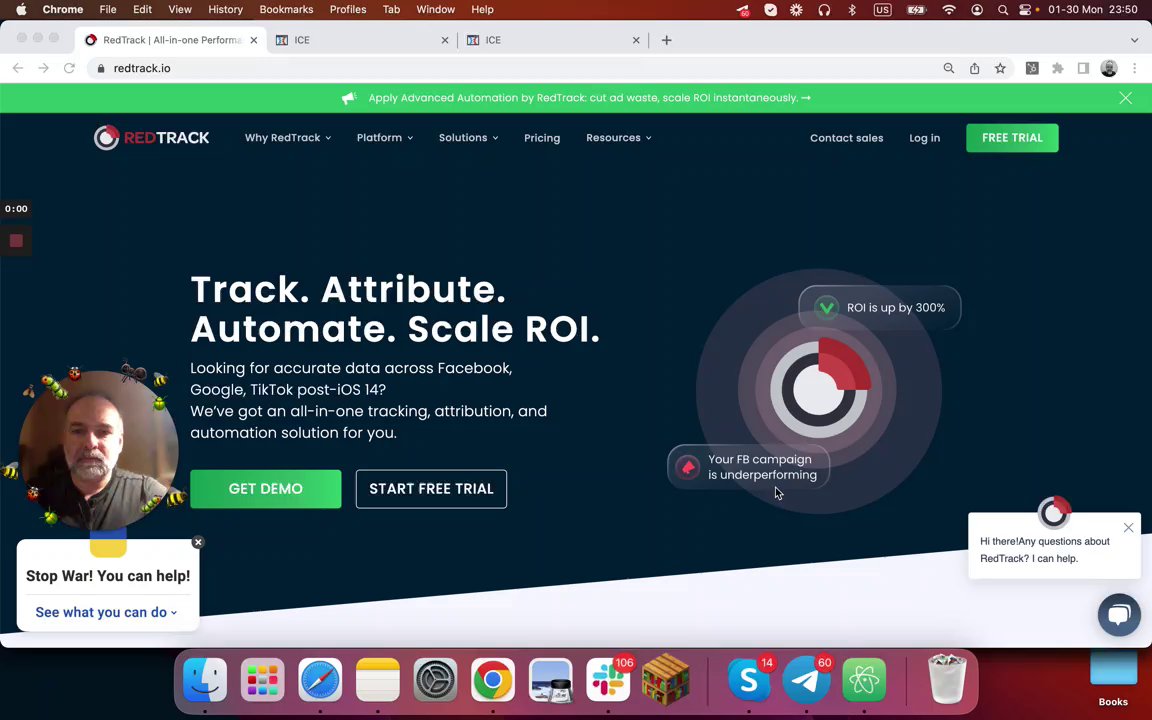
Task: Click the browser forward arrow
Action: tap(43, 68)
